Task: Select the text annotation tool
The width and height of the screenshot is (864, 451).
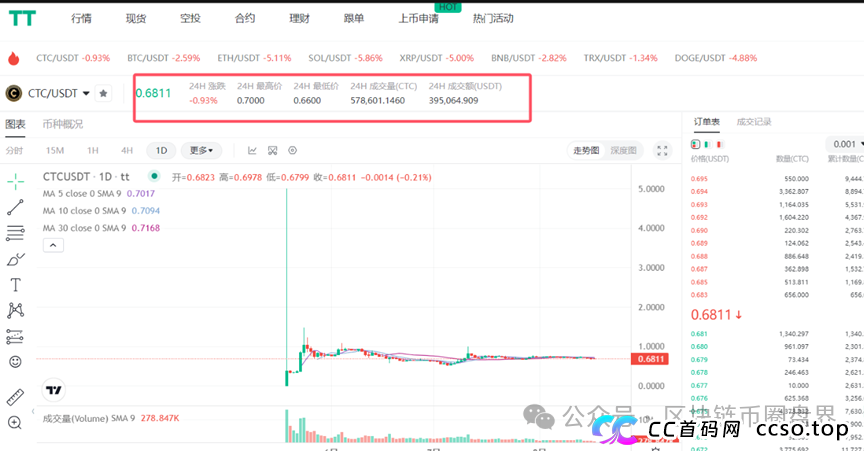Action: tap(15, 285)
